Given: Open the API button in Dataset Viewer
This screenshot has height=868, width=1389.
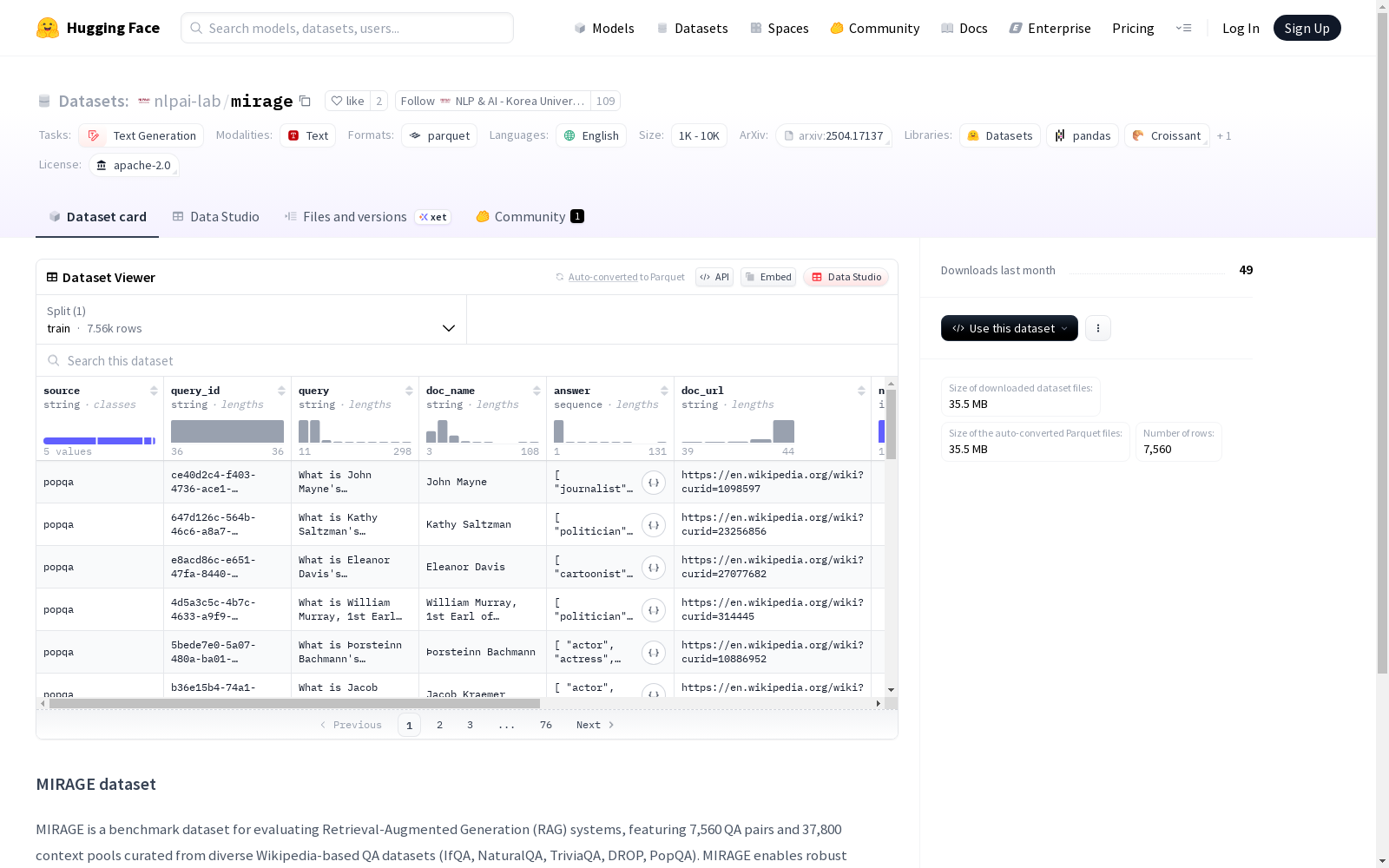Looking at the screenshot, I should [714, 277].
